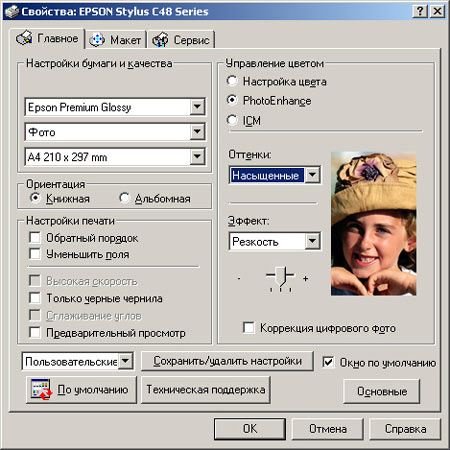Click the minus end of effect slider

pyautogui.click(x=239, y=278)
